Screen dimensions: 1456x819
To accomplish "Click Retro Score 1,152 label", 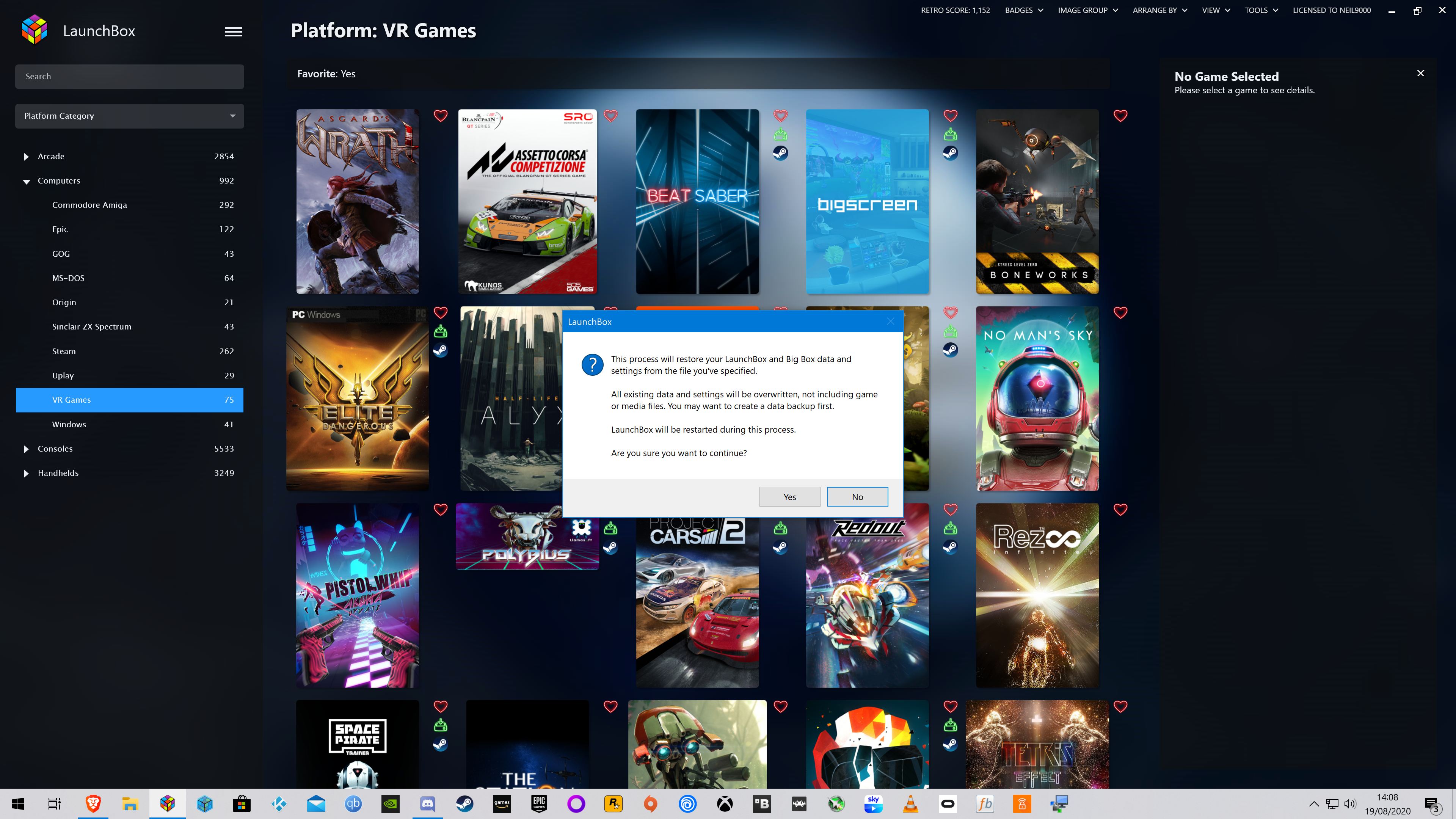I will click(x=955, y=10).
